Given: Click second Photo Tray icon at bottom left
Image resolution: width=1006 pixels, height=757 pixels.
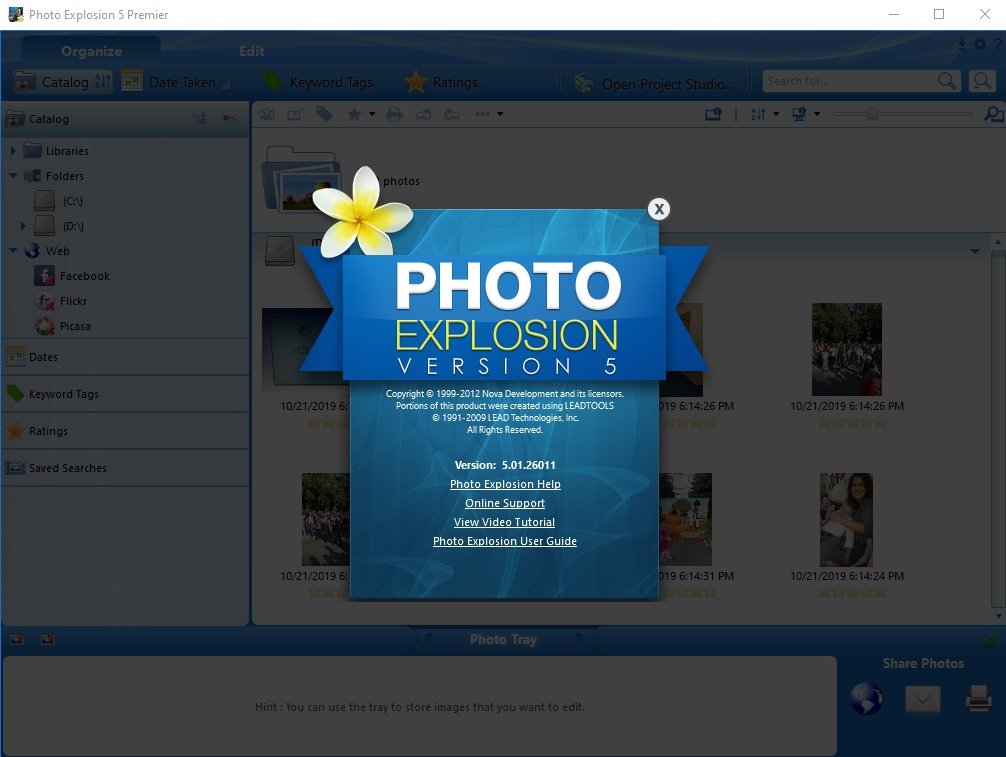Looking at the screenshot, I should click(47, 639).
